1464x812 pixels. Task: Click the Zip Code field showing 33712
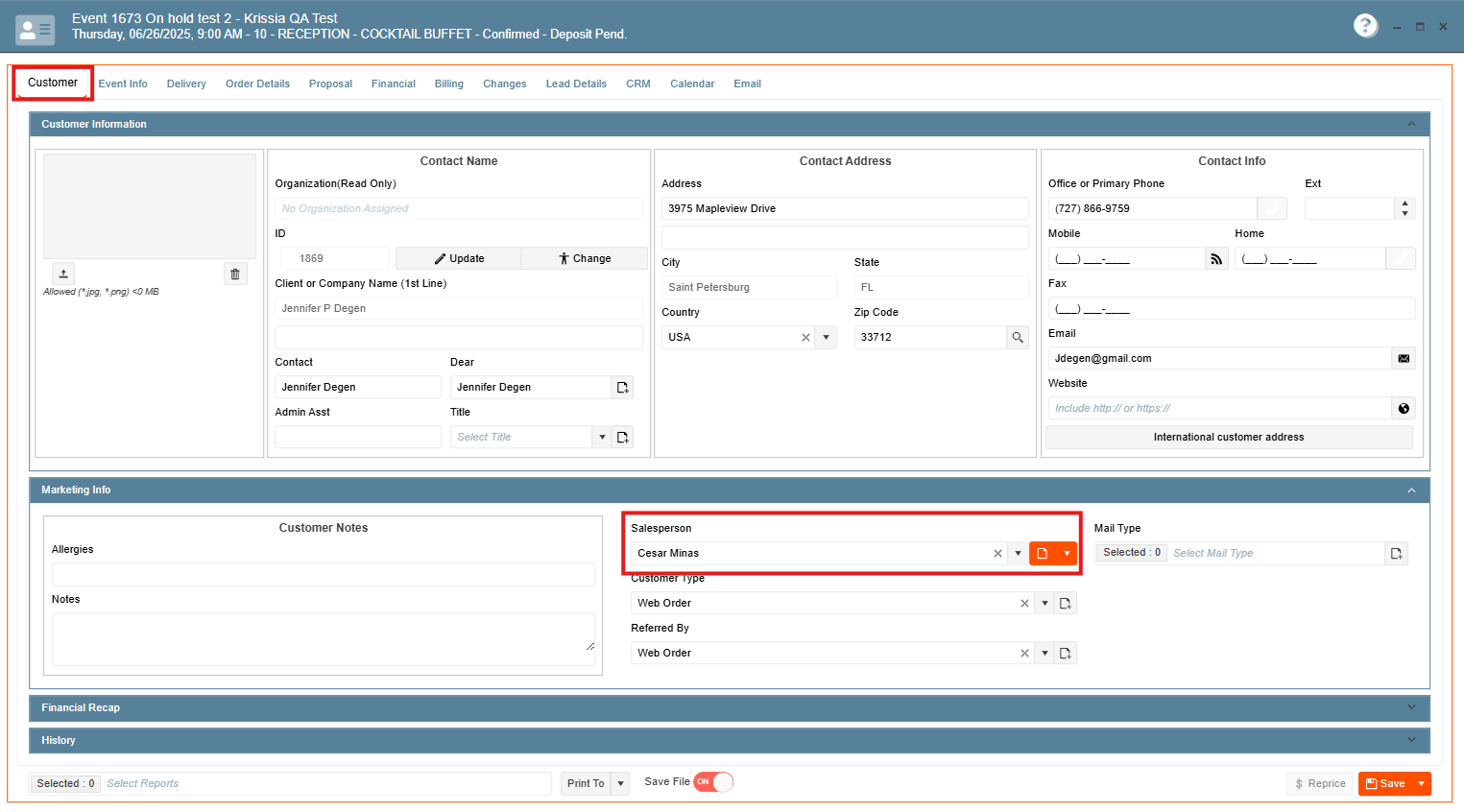[930, 337]
